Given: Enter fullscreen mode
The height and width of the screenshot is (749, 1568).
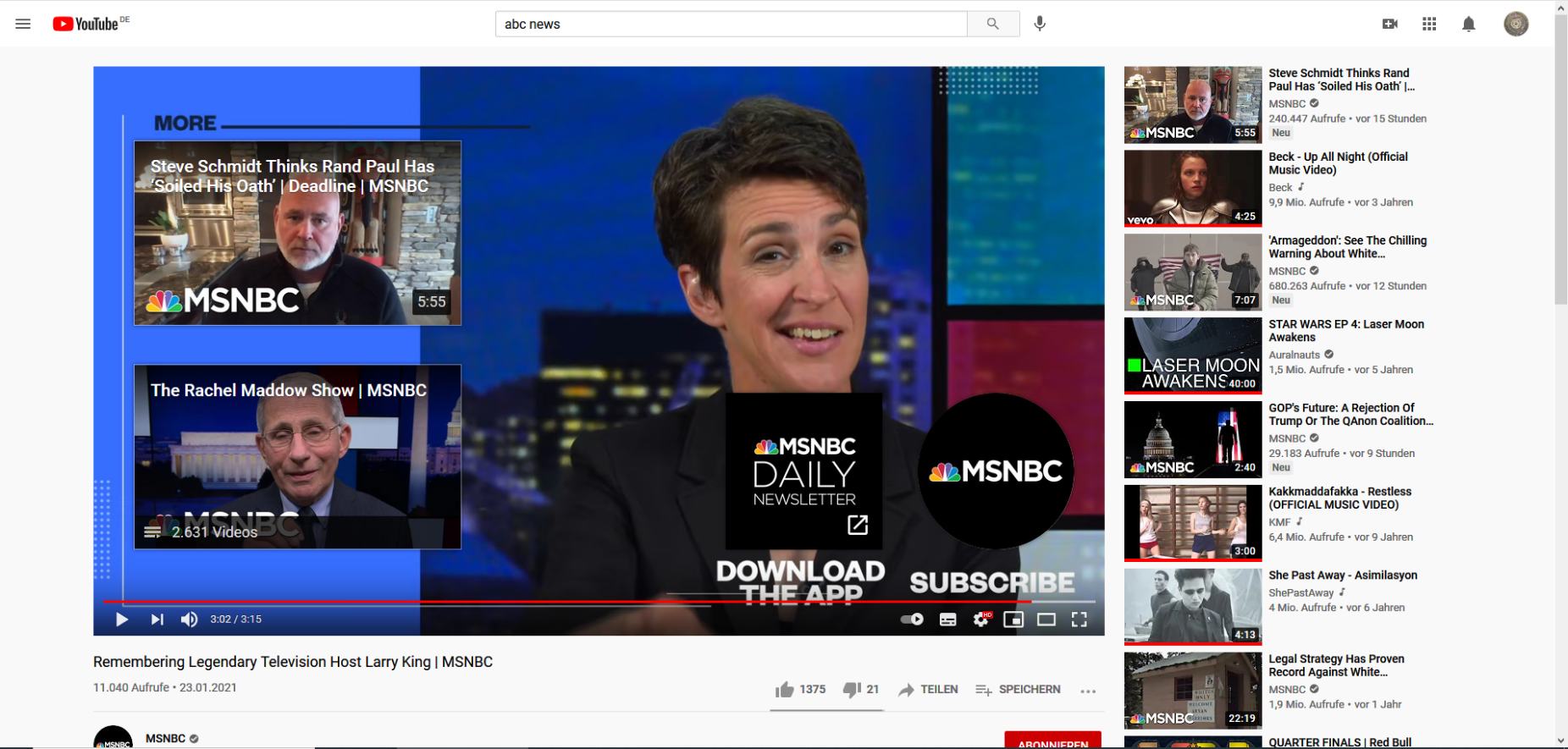Looking at the screenshot, I should pos(1079,620).
